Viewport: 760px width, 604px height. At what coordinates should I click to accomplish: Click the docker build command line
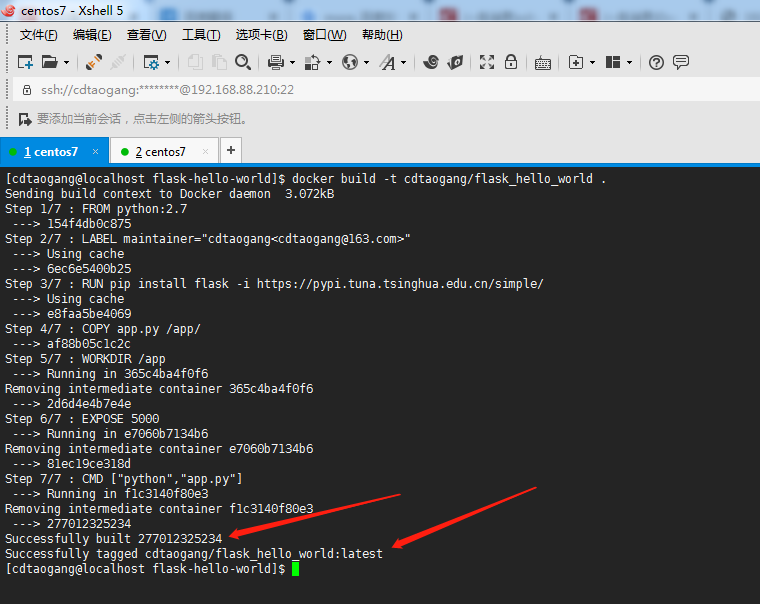tap(306, 179)
